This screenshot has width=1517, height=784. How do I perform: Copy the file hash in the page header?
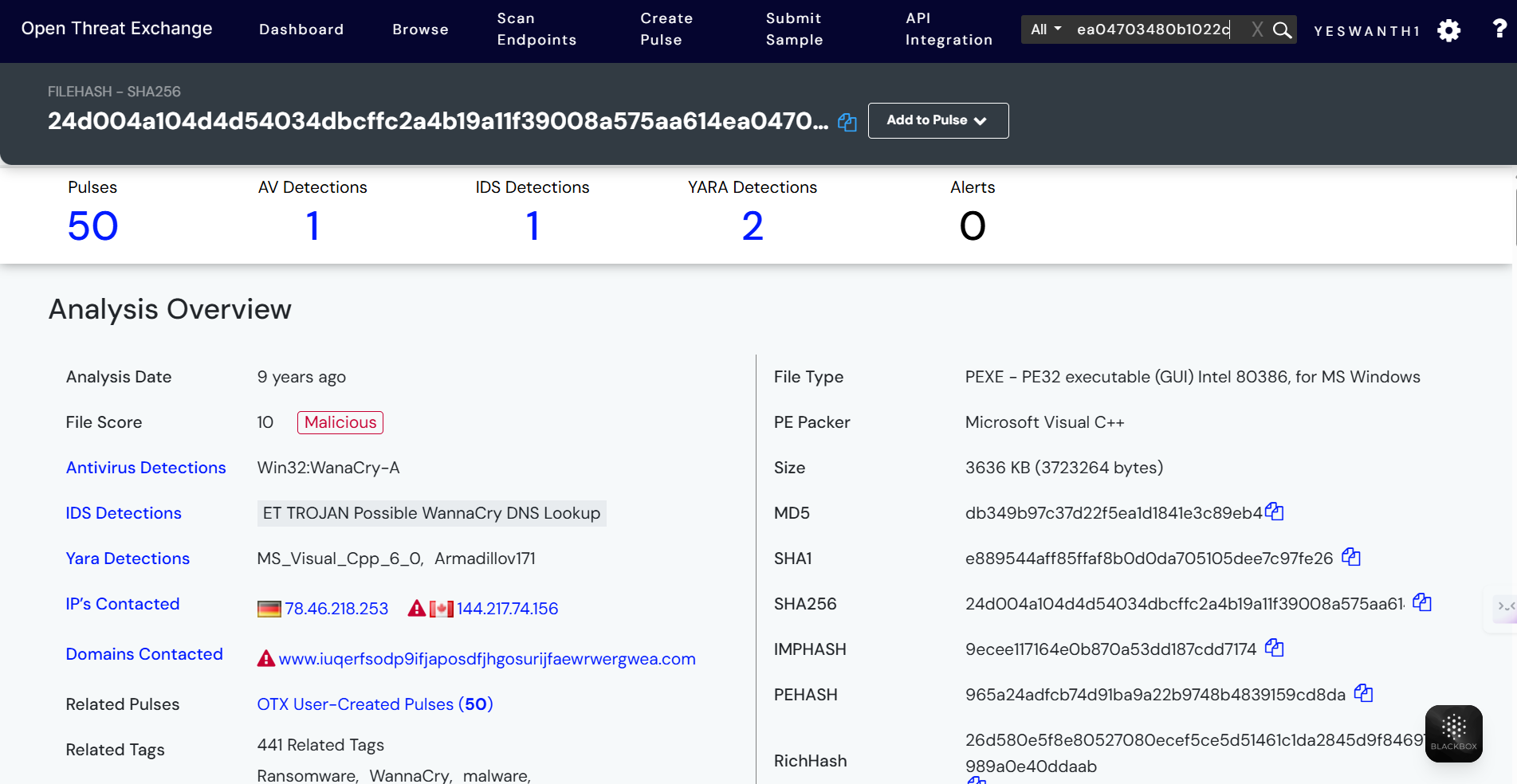click(847, 122)
